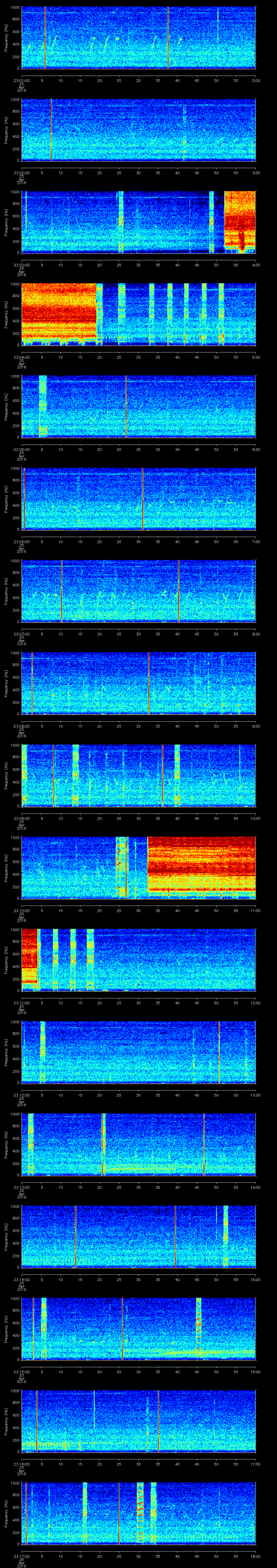Viewport: 277px width, 1568px height.
Task: Click red line near 47 seconds in 23:13:00 panel
Action: click(204, 1144)
